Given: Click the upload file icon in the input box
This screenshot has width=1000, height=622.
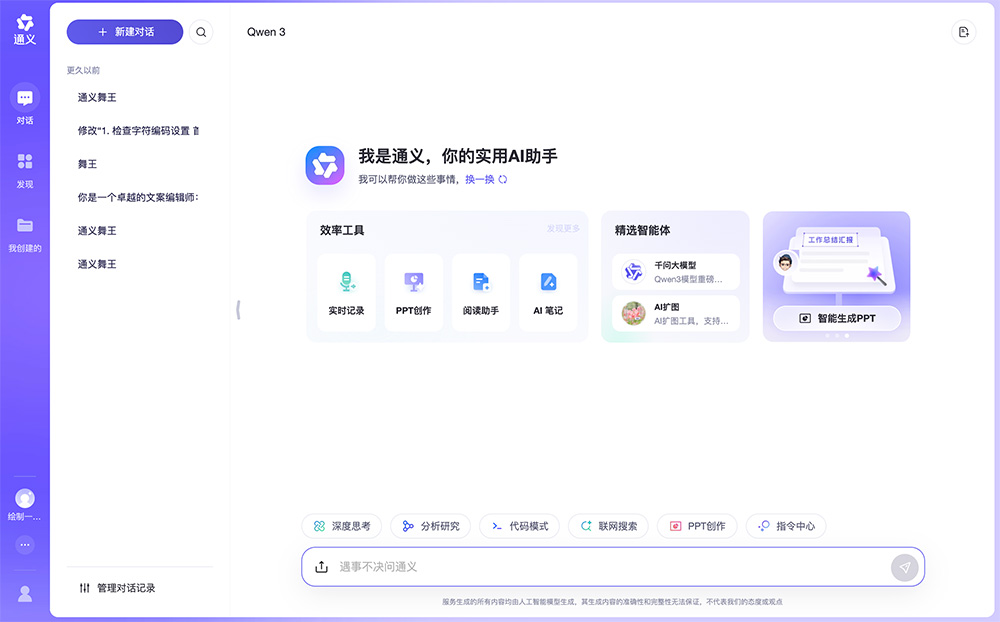Looking at the screenshot, I should 321,566.
